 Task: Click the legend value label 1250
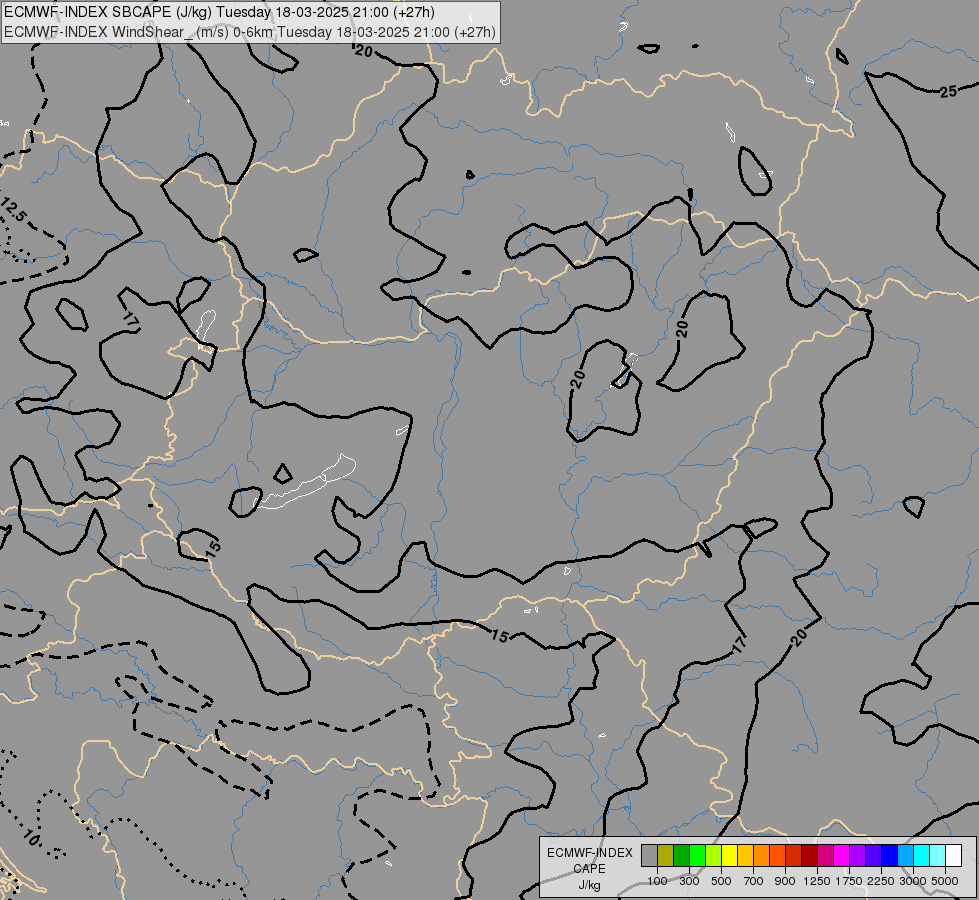pyautogui.click(x=817, y=881)
